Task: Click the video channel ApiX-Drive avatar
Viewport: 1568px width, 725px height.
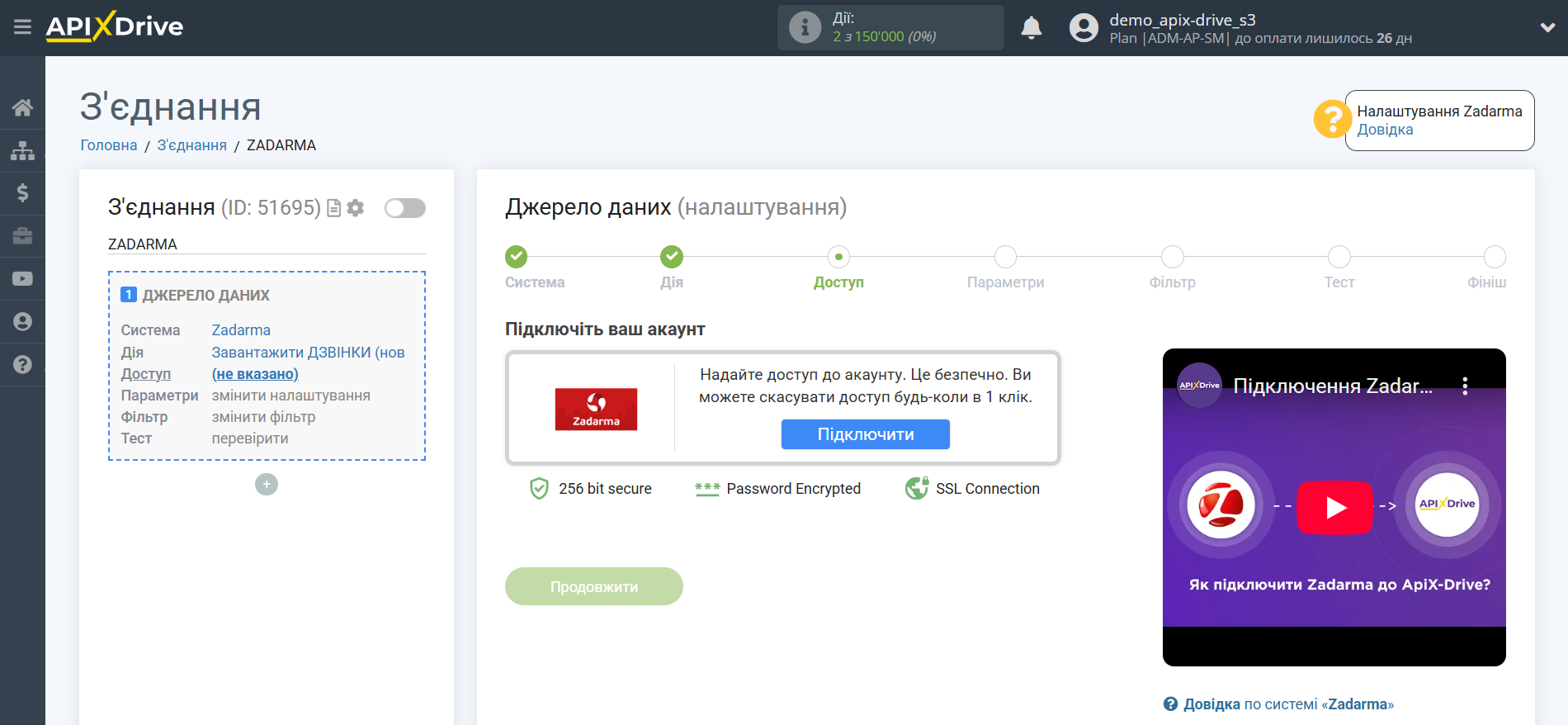Action: point(1199,386)
